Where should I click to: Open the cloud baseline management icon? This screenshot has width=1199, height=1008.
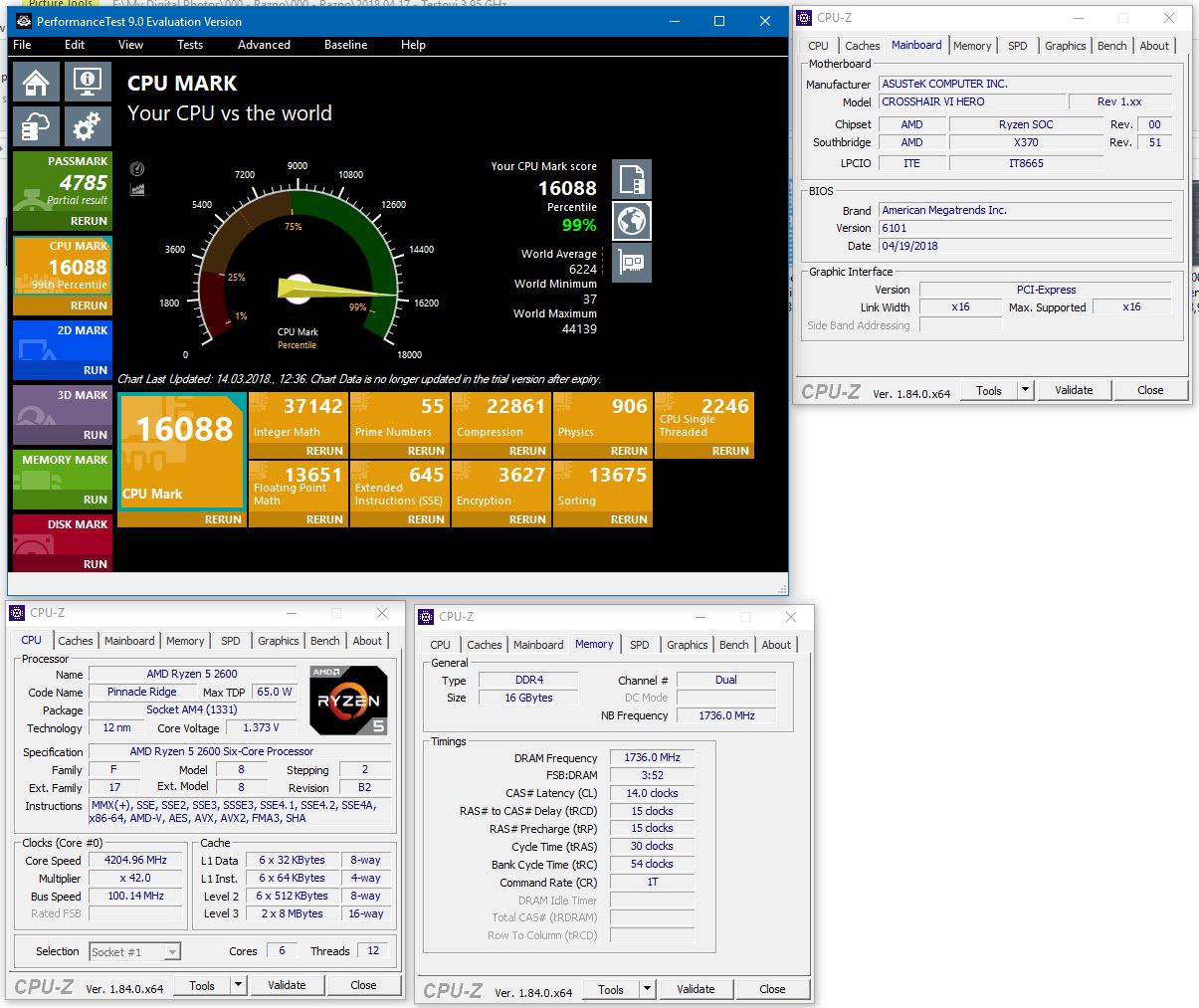[x=37, y=127]
